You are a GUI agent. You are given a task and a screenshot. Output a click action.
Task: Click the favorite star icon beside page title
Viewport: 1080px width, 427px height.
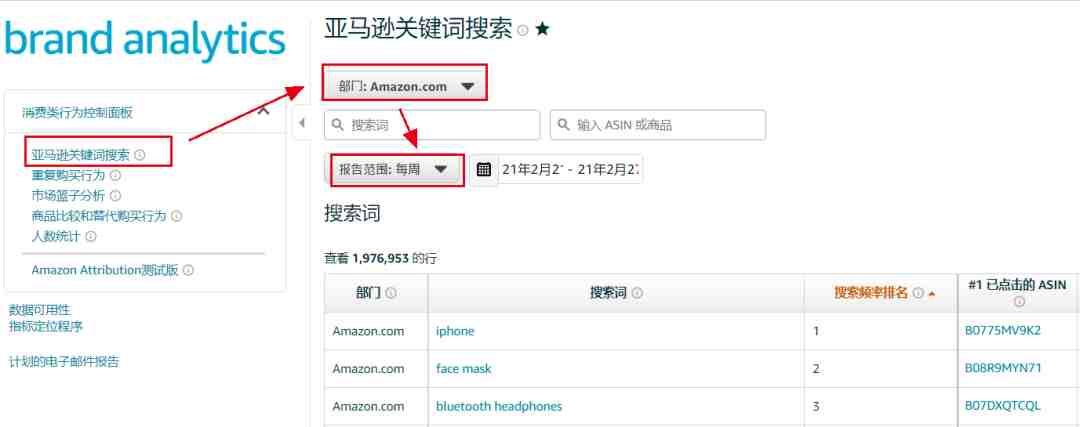pos(543,30)
